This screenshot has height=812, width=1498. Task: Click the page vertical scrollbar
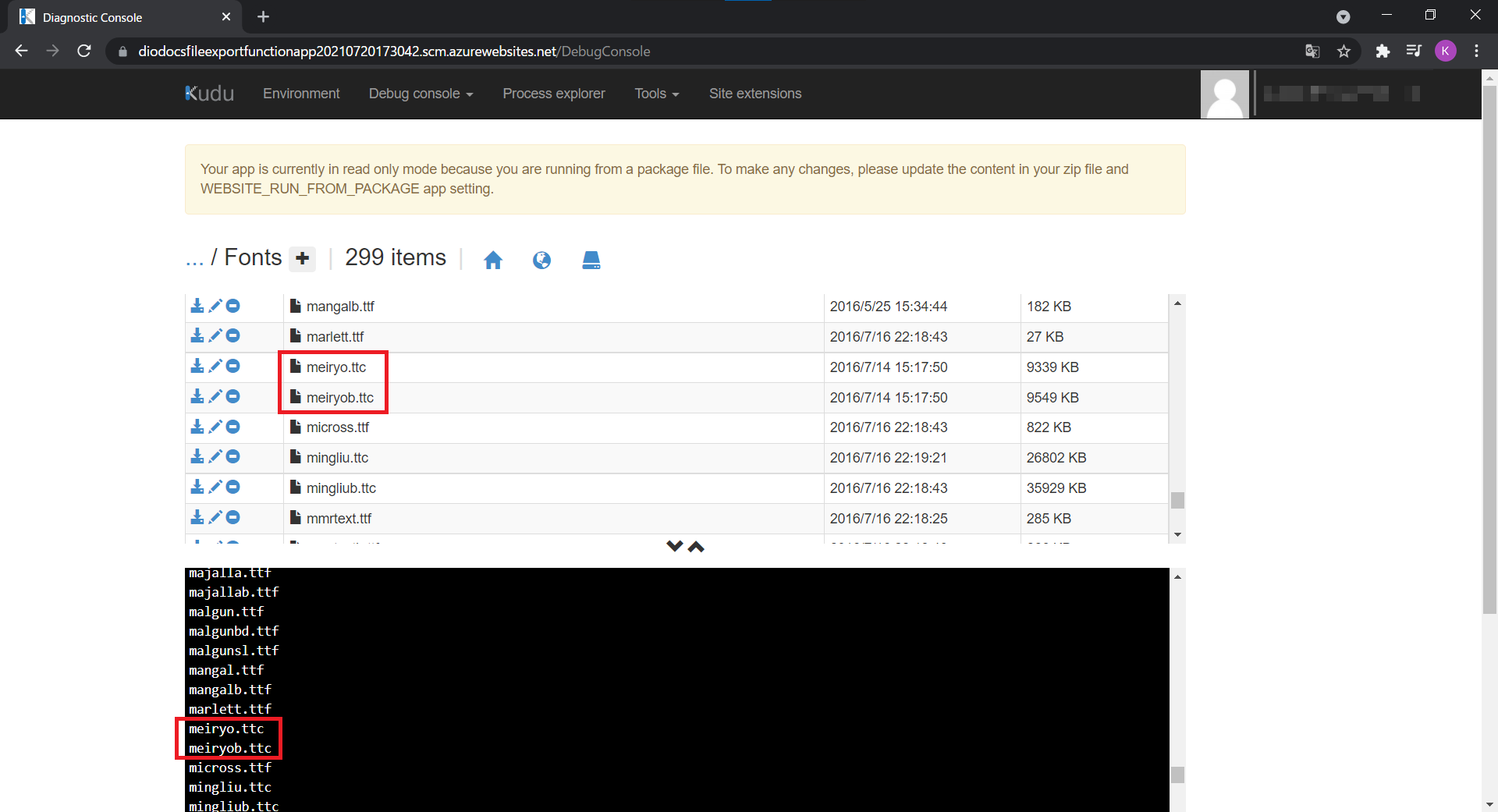[1489, 351]
